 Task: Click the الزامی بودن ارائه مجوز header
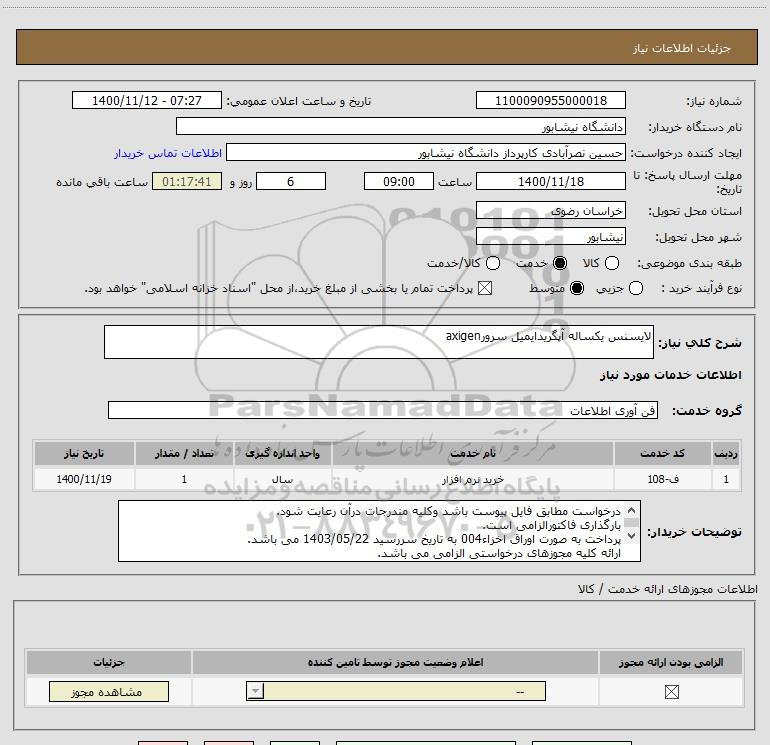(x=671, y=662)
